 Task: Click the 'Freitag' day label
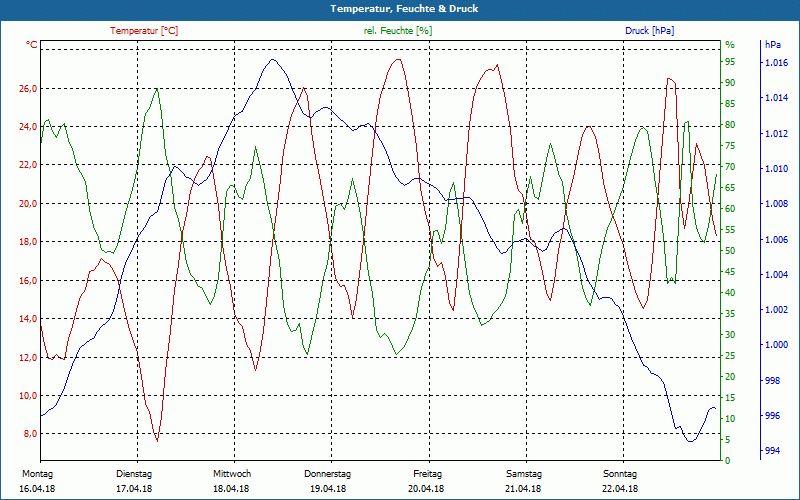[x=428, y=474]
